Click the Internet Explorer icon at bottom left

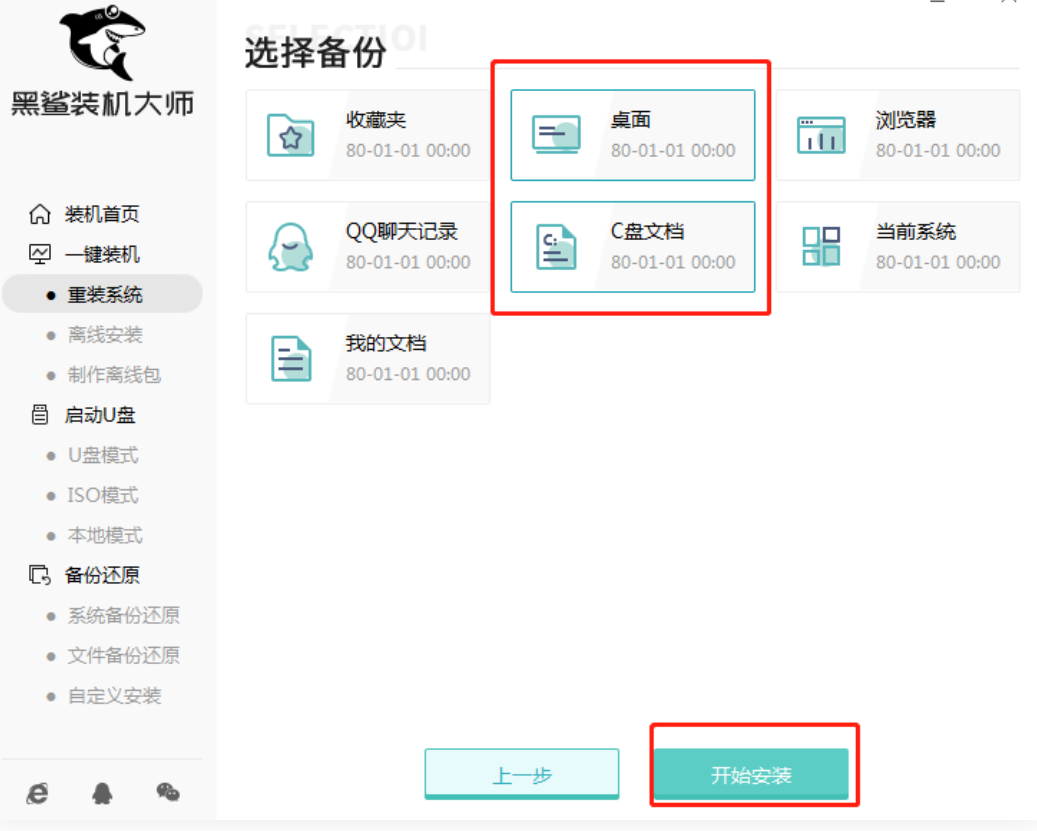click(x=38, y=793)
